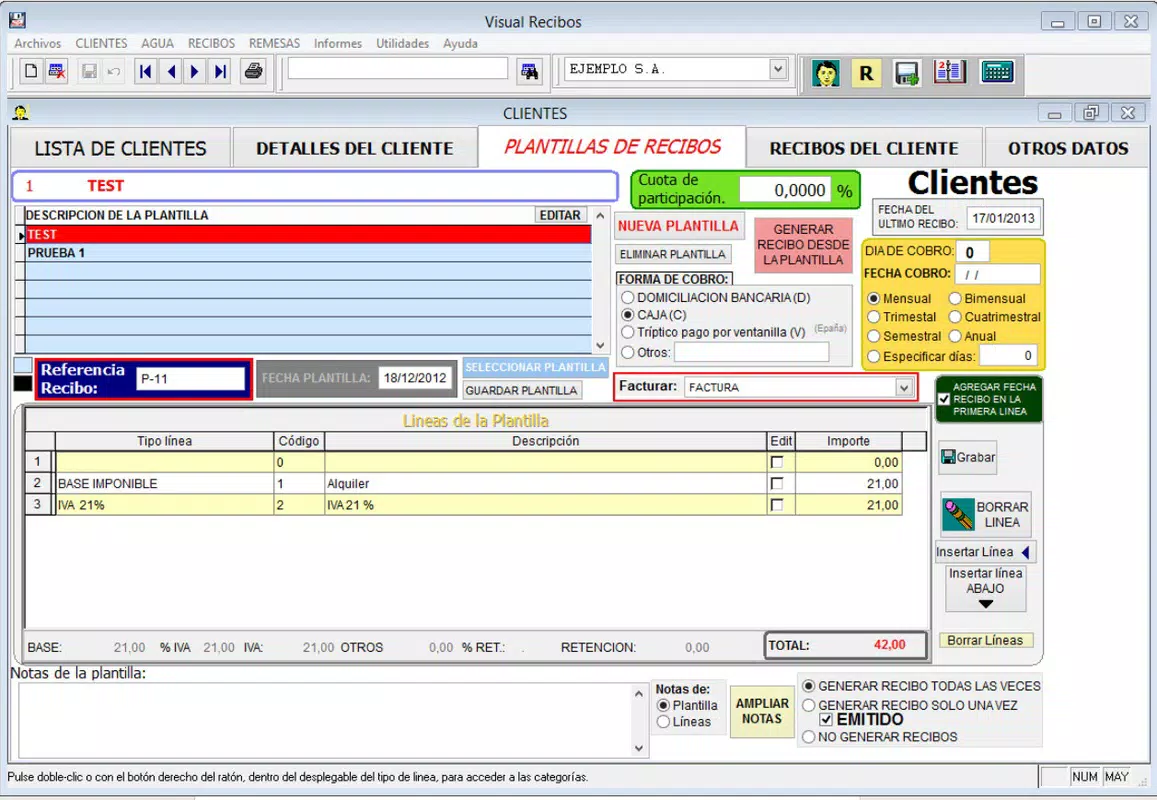Open clients via the face icon

click(826, 72)
